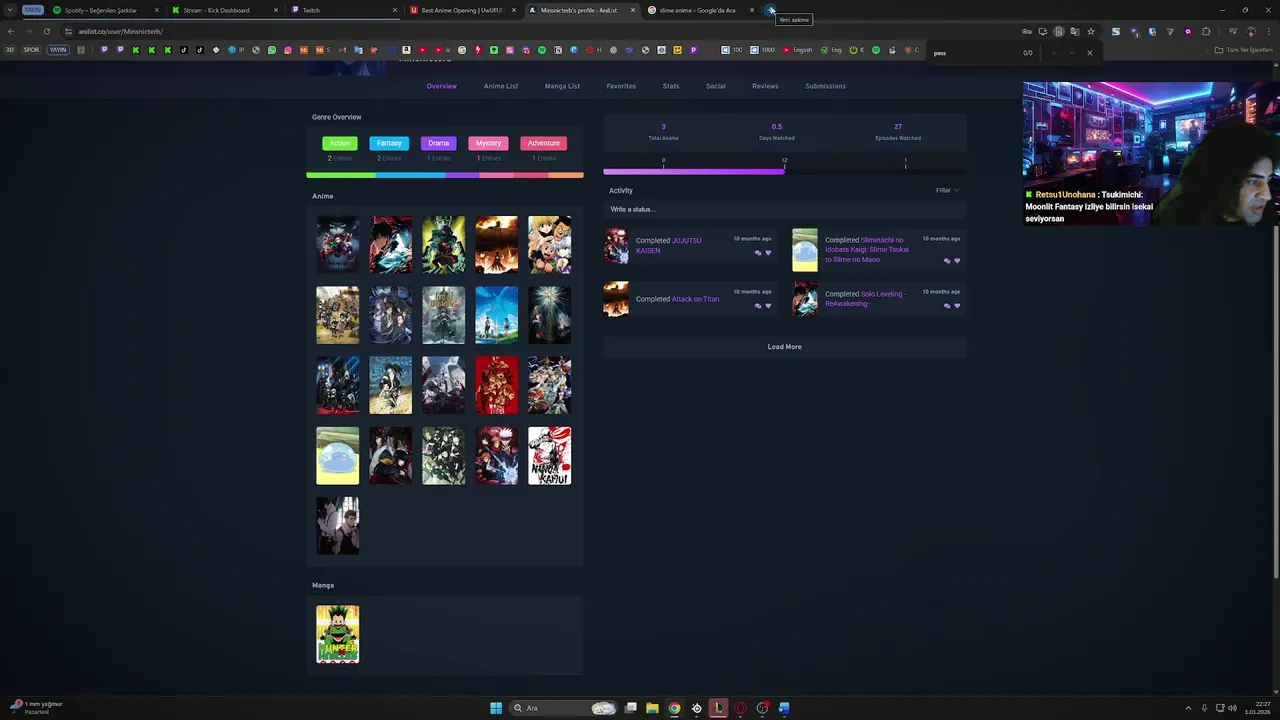Open replies on Attack on Titan activity
Screen dimensions: 1280x720
(758, 306)
